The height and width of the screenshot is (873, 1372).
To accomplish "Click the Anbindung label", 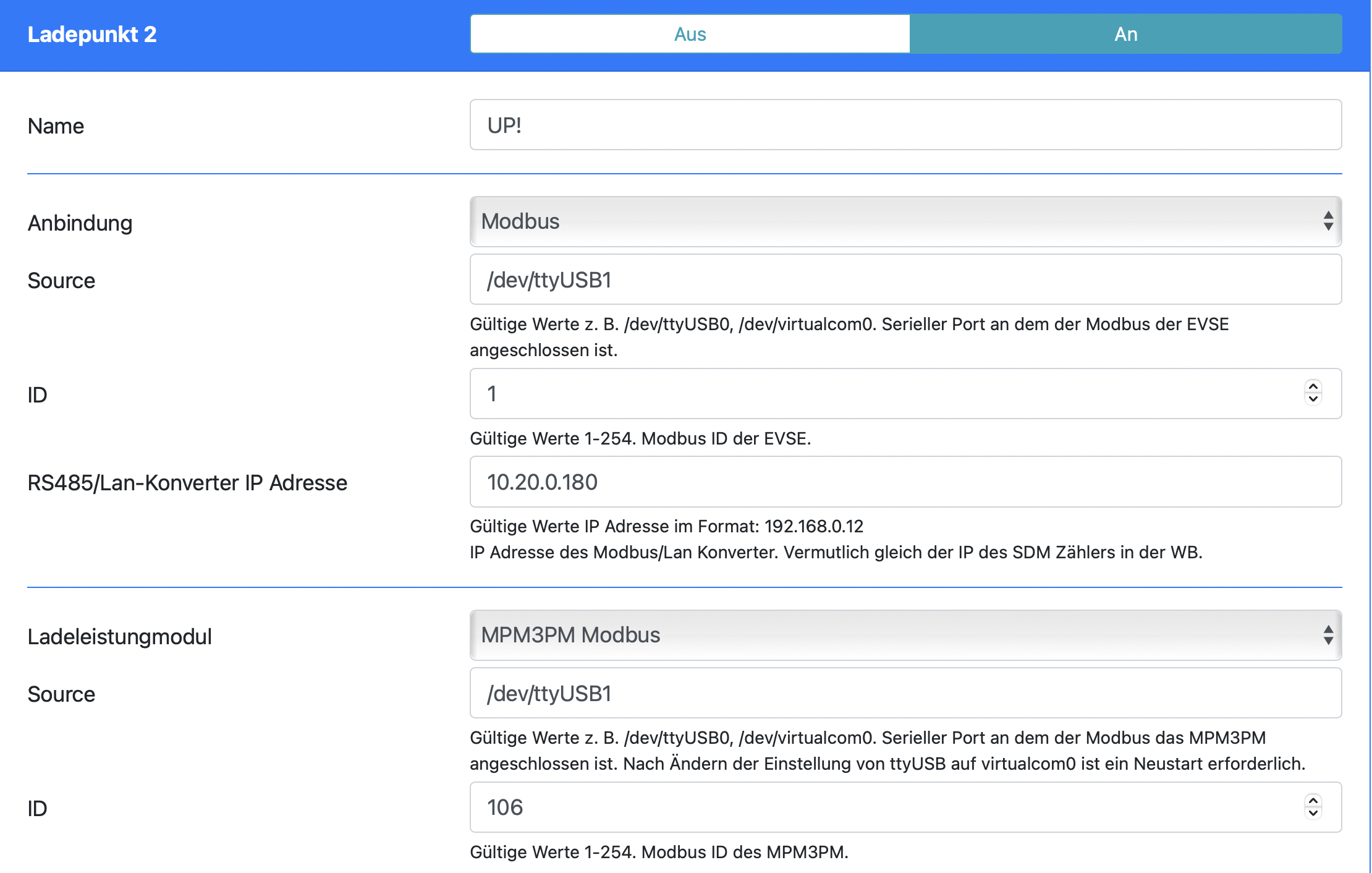I will pyautogui.click(x=80, y=223).
